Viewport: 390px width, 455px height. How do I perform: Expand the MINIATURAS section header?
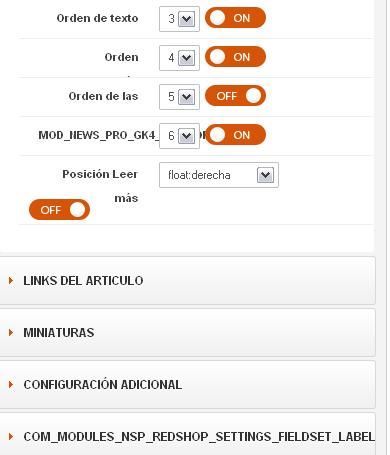(x=187, y=332)
